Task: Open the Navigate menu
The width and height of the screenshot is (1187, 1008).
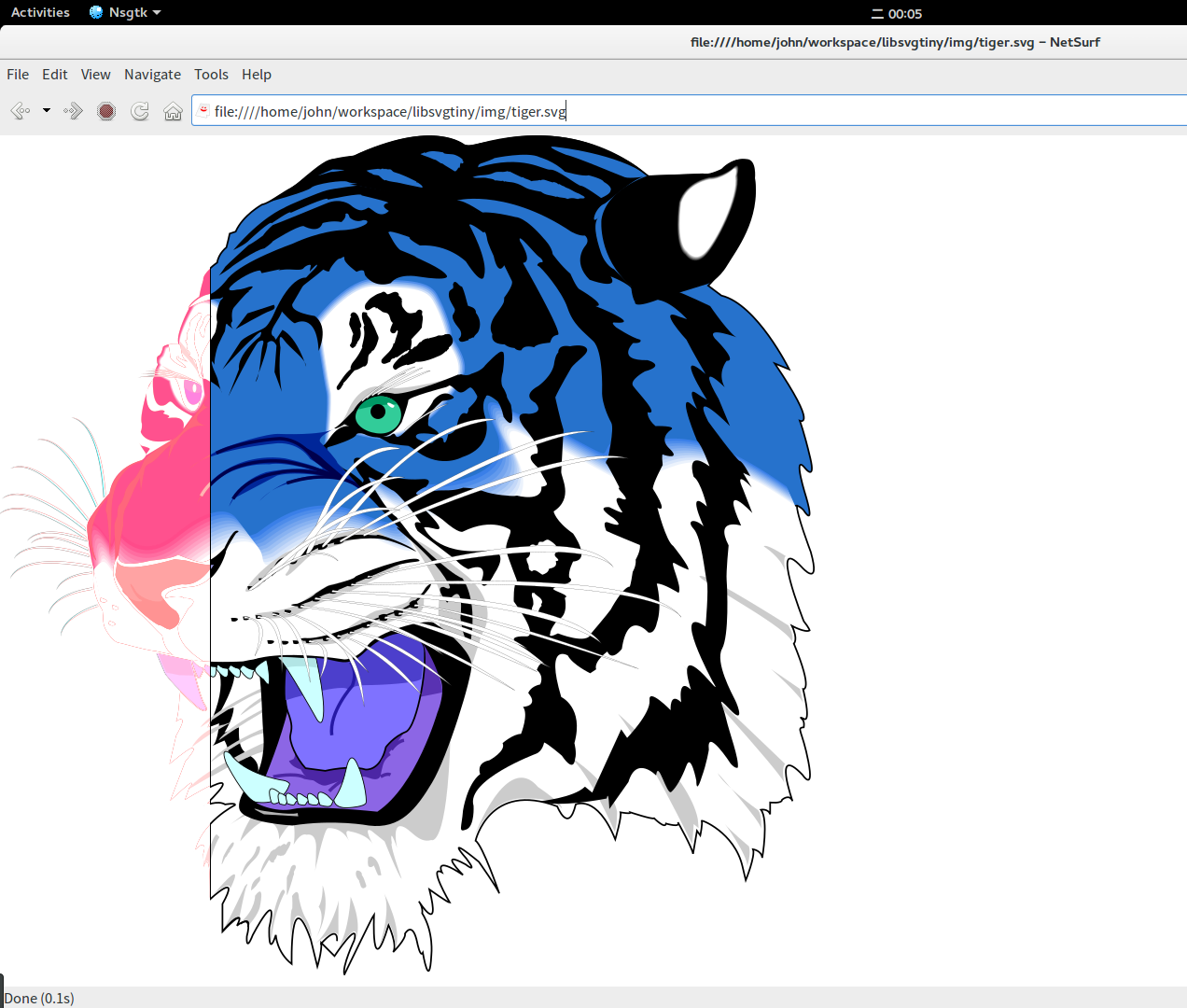Action: click(152, 75)
